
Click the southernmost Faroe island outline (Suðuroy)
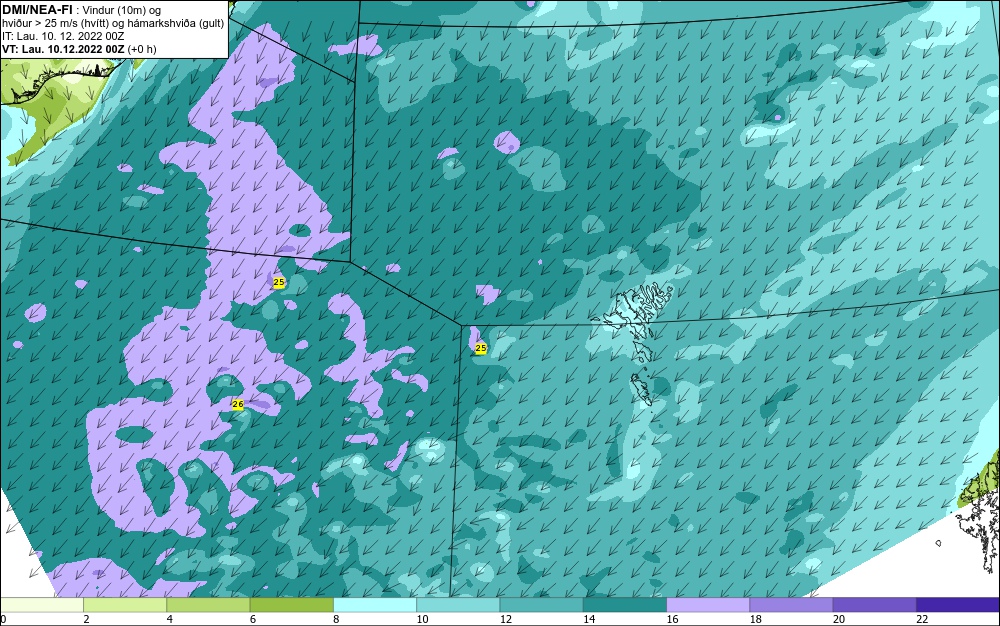[x=642, y=389]
